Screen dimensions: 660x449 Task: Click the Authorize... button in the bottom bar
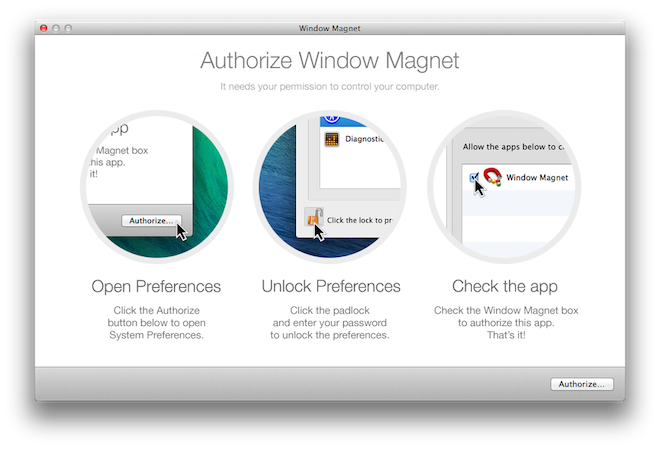click(581, 384)
